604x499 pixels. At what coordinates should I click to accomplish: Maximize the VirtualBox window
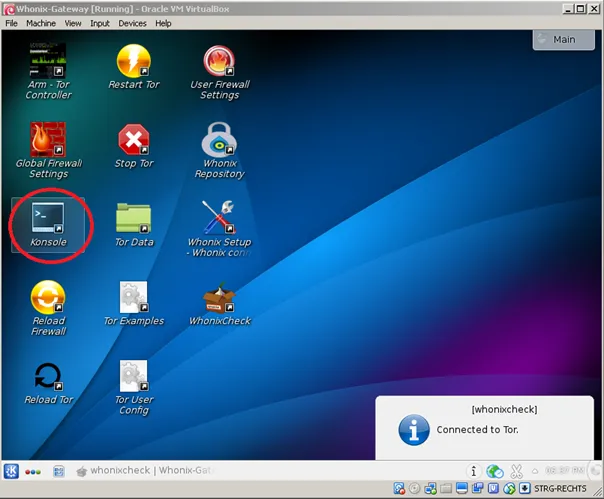click(x=581, y=8)
